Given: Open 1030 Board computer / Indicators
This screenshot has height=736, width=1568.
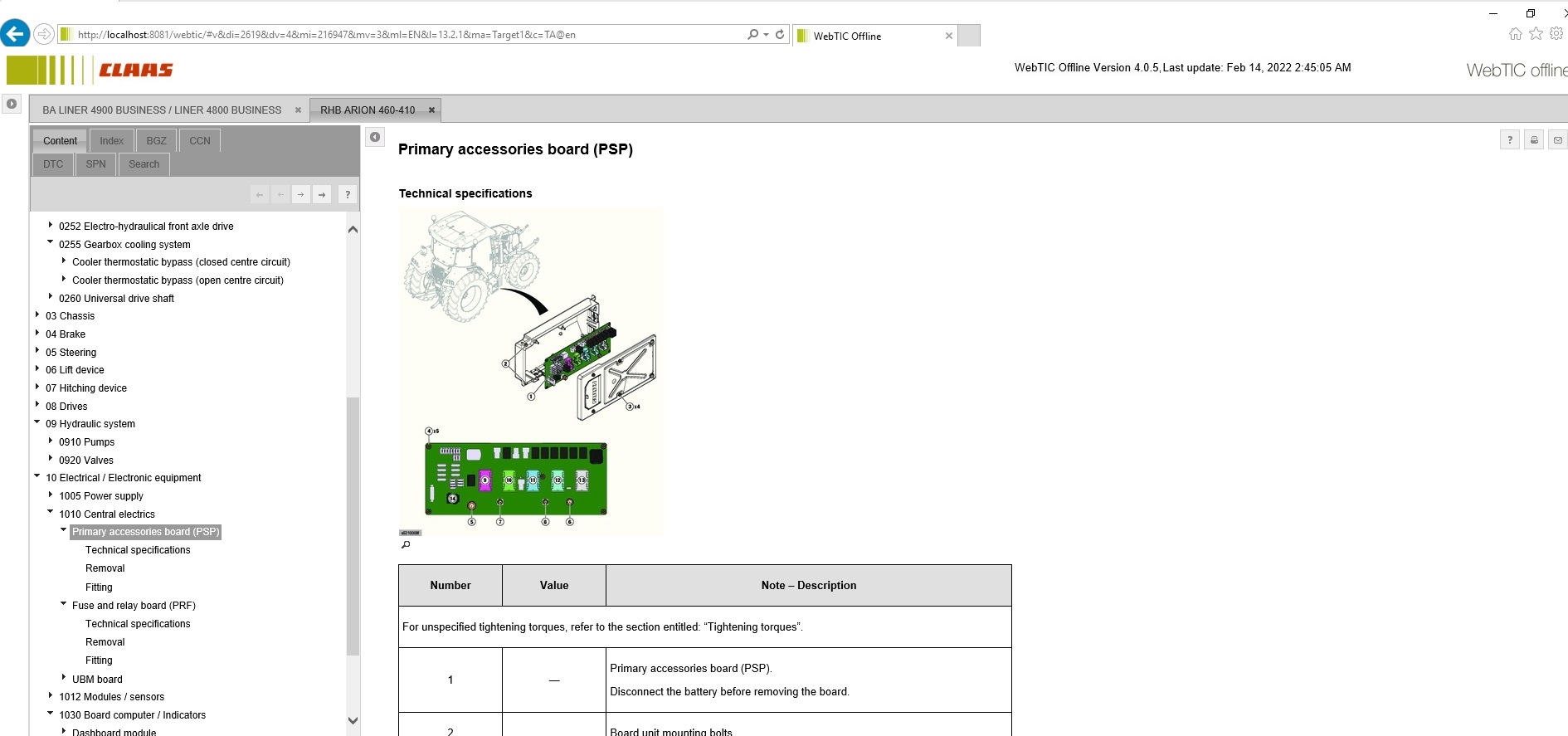Looking at the screenshot, I should pos(133,715).
